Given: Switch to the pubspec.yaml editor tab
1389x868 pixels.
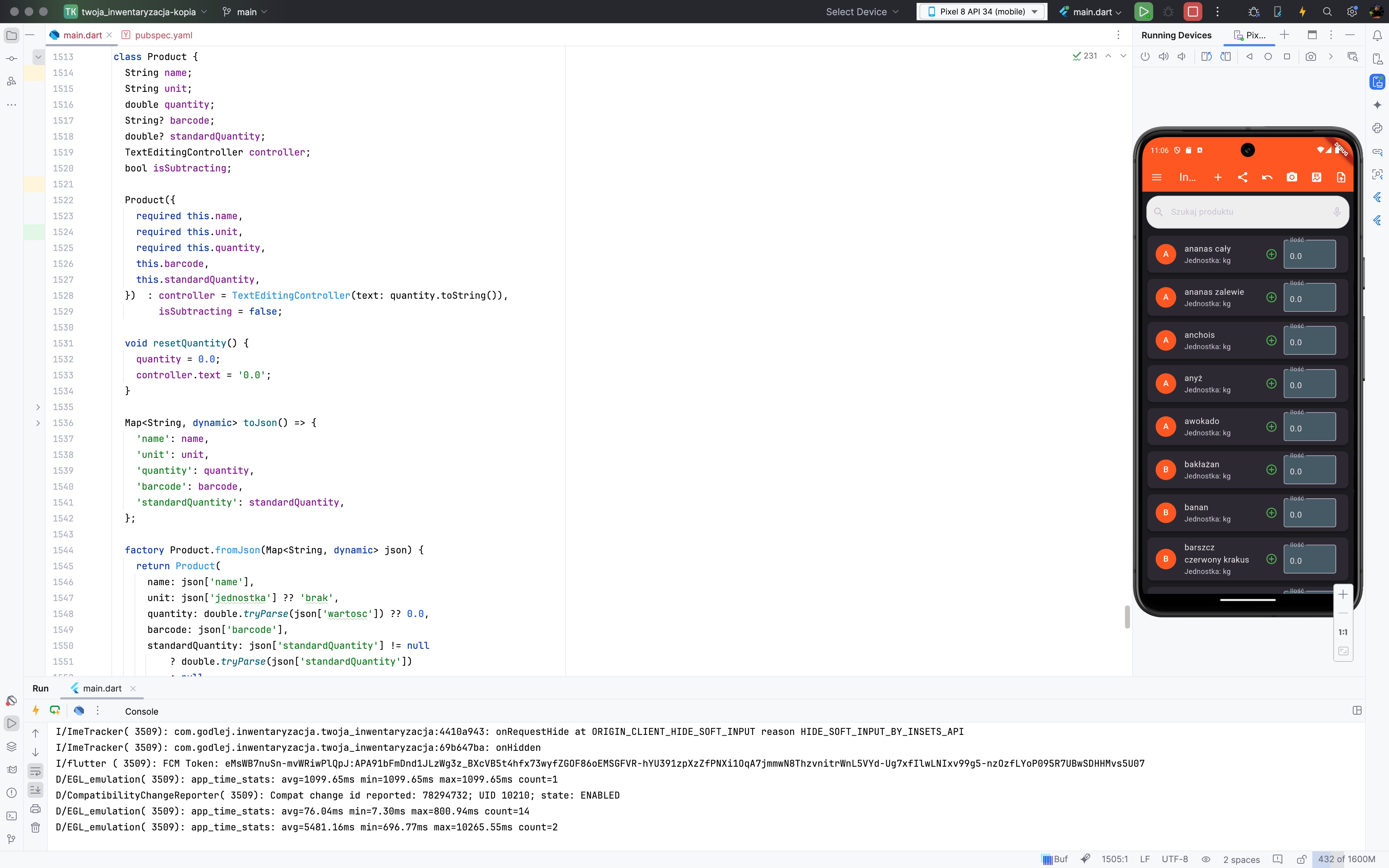Looking at the screenshot, I should tap(157, 35).
